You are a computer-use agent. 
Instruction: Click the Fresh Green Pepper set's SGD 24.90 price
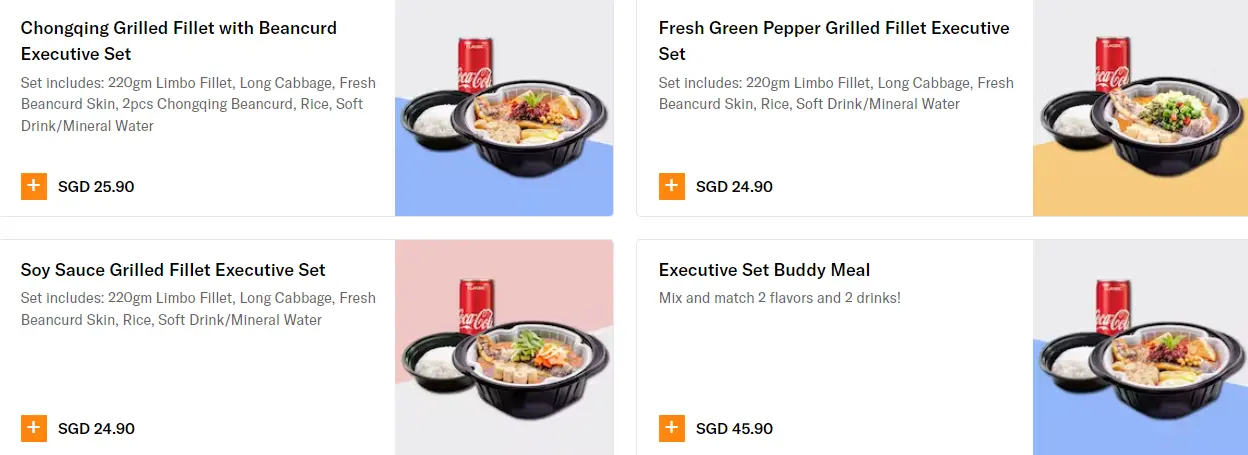click(734, 186)
